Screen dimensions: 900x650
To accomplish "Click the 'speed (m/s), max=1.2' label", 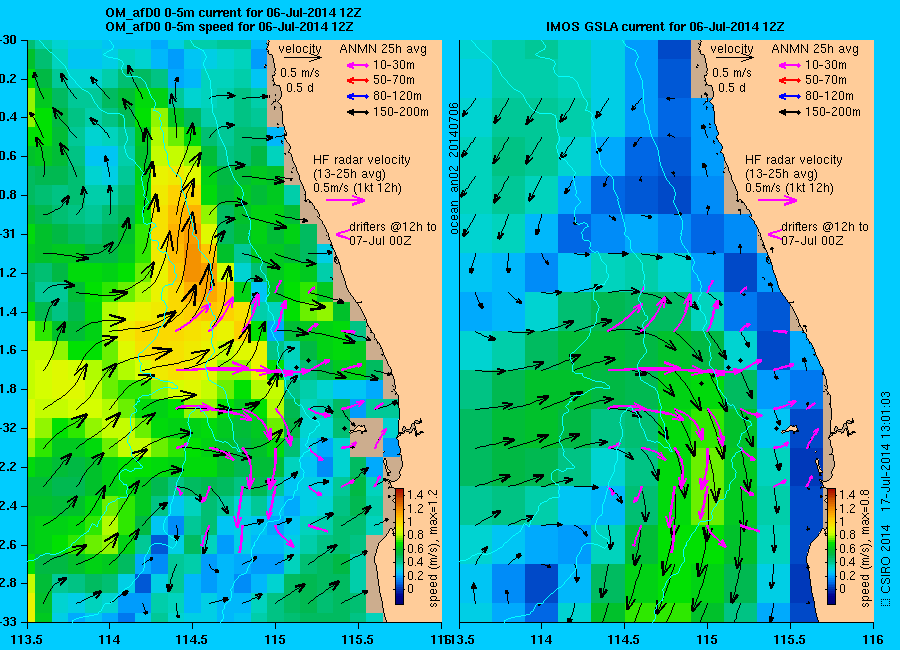I will tap(433, 548).
